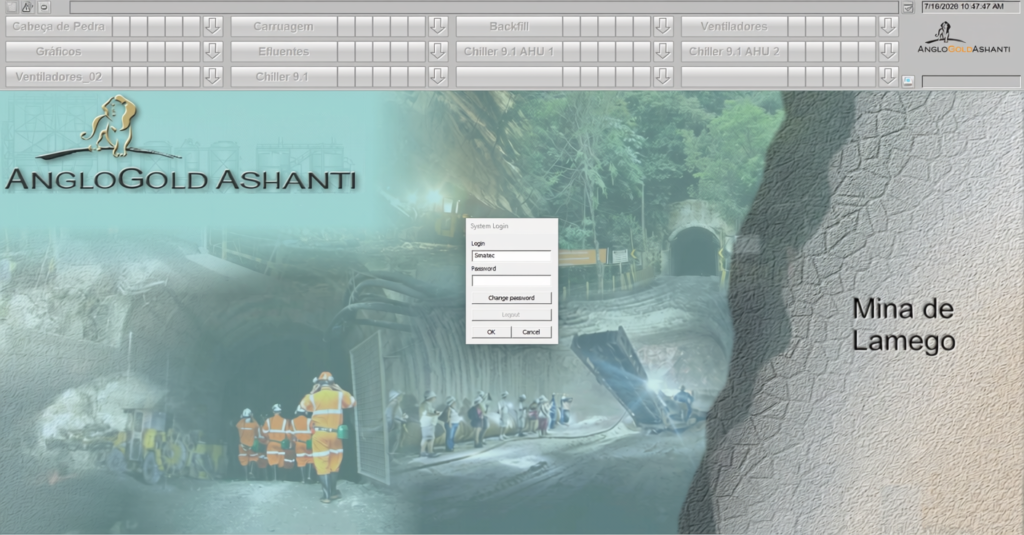Image resolution: width=1024 pixels, height=535 pixels.
Task: Confirm login with the OK button
Action: click(491, 332)
